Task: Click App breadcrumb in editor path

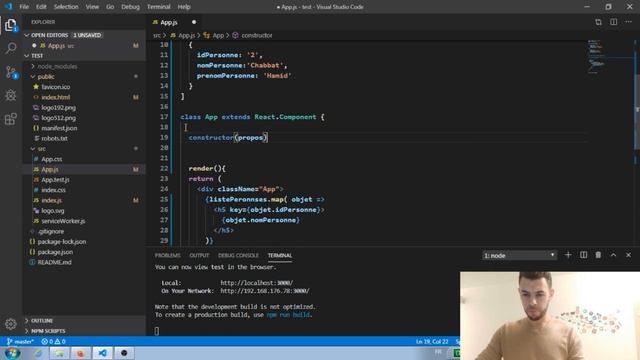Action: [214, 36]
